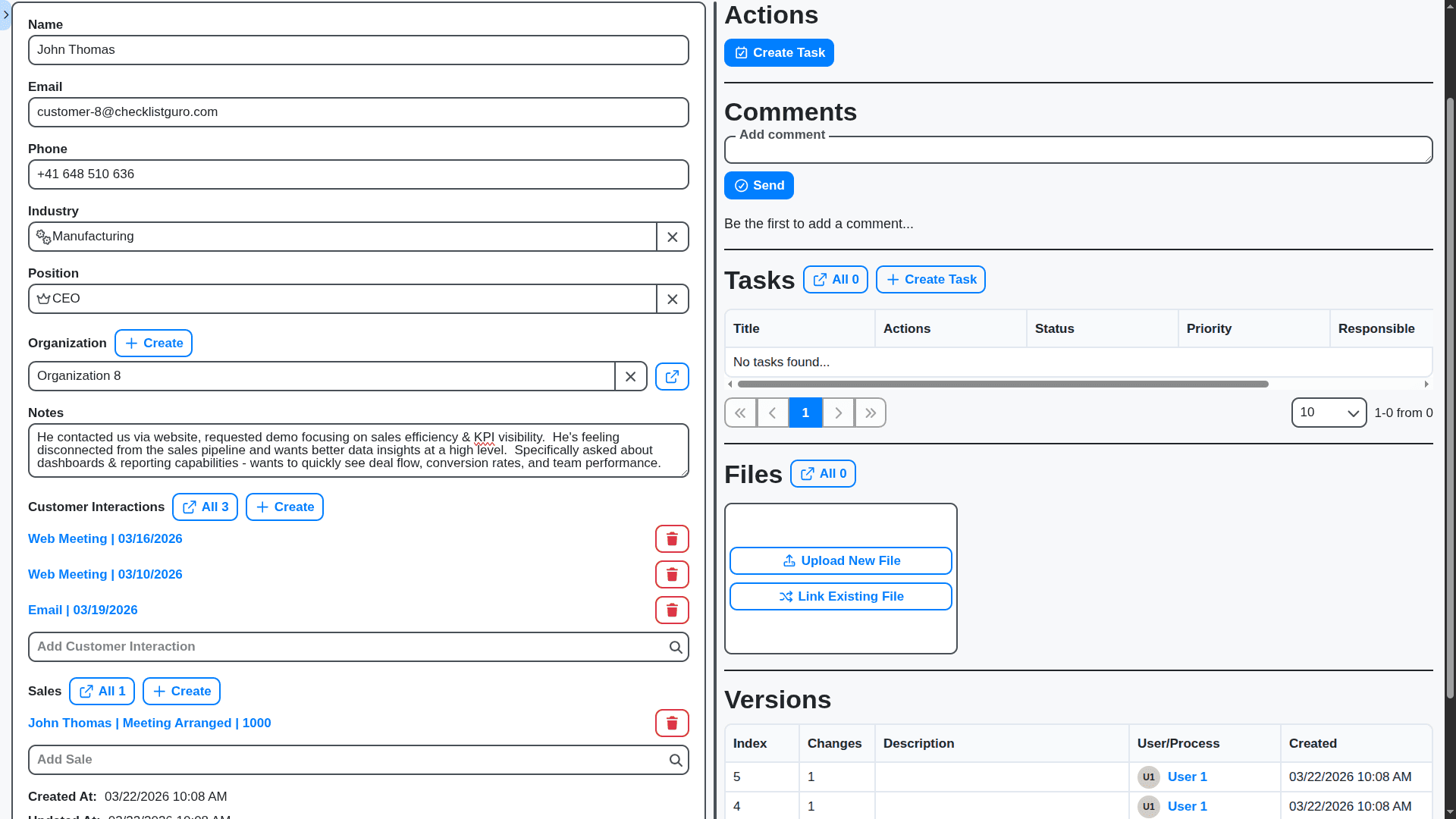Clear the Industry field with the X icon
Image resolution: width=1456 pixels, height=819 pixels.
click(x=672, y=237)
